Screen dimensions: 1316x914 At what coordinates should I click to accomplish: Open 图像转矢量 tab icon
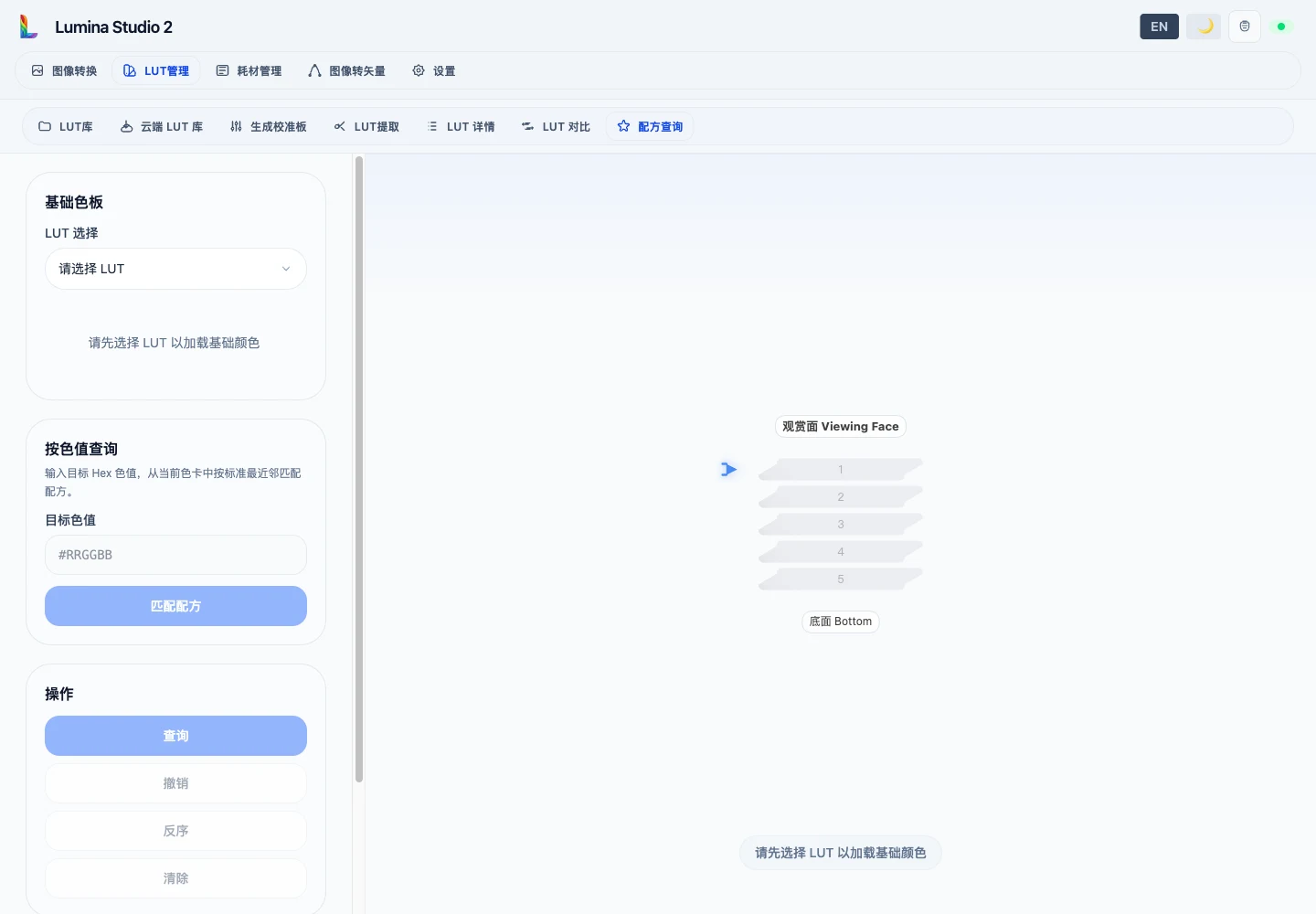(x=314, y=70)
